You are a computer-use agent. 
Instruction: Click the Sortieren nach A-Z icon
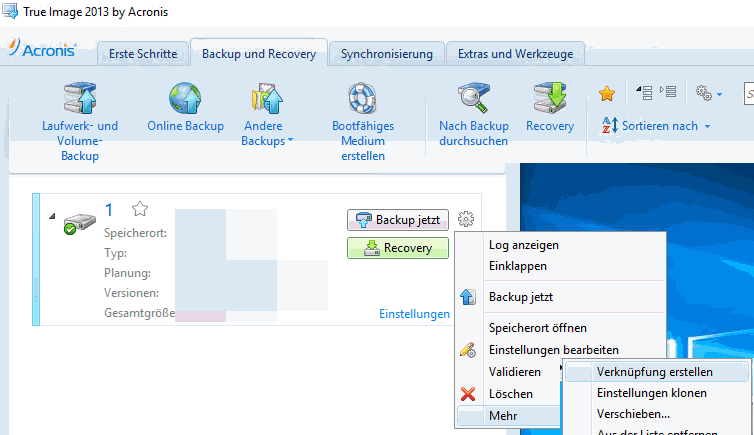click(x=610, y=125)
